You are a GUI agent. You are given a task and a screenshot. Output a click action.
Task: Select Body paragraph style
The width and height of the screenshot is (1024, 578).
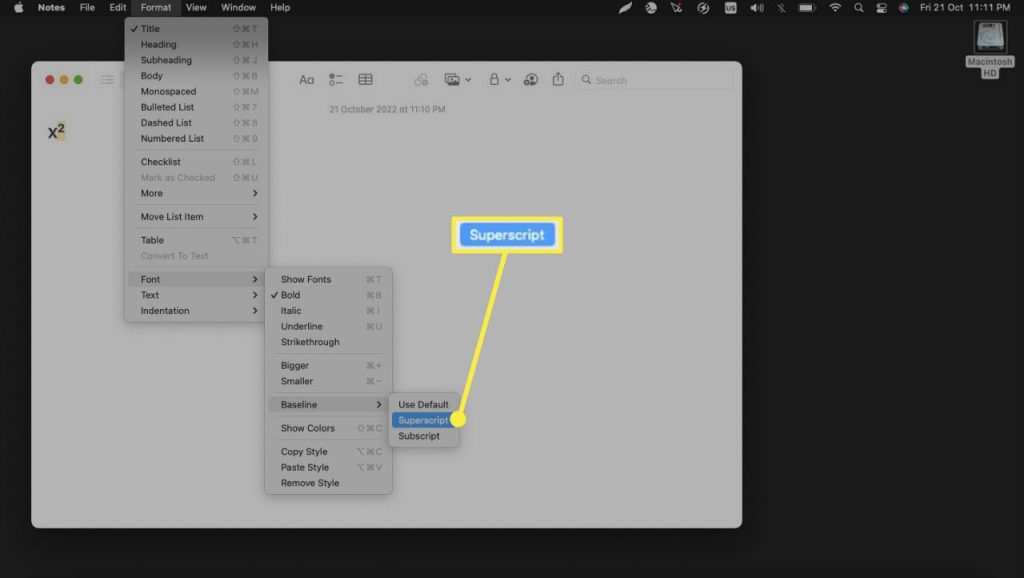point(197,76)
